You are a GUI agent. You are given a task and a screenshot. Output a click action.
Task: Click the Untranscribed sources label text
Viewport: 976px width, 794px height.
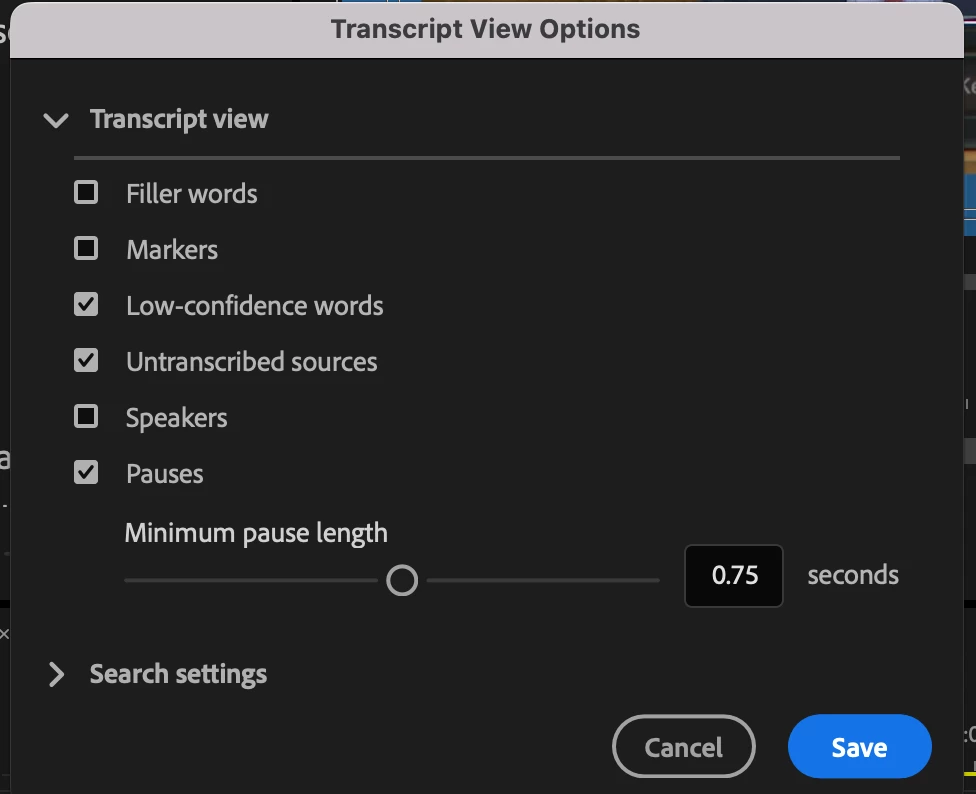point(252,362)
